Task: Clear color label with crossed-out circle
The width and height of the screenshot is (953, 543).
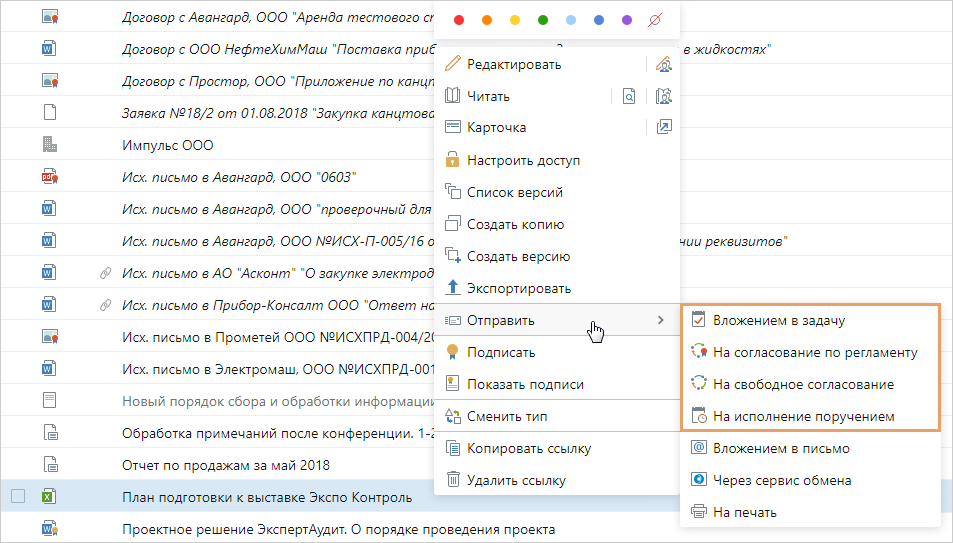Action: tap(655, 20)
